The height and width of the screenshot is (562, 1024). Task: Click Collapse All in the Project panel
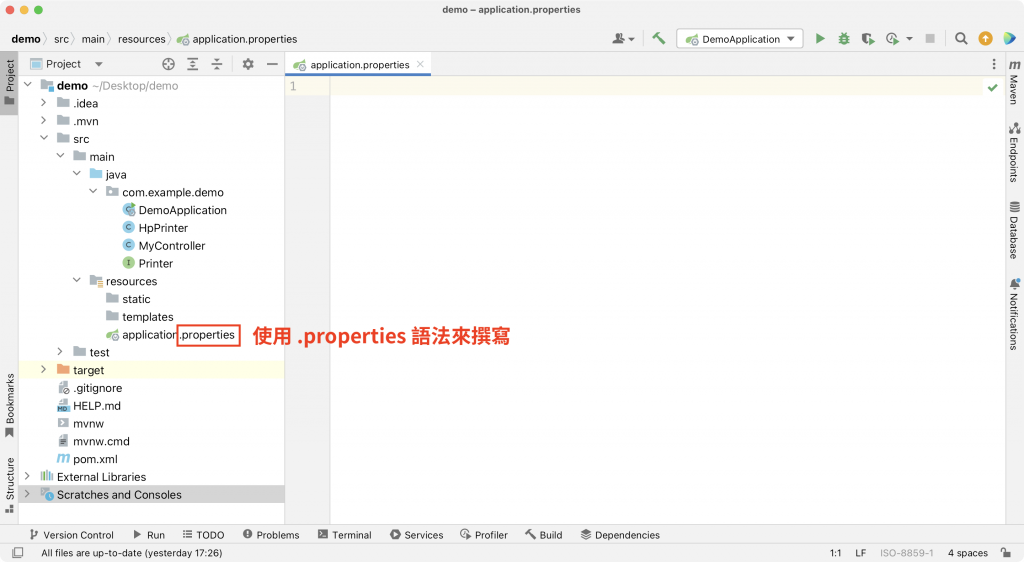pyautogui.click(x=217, y=64)
